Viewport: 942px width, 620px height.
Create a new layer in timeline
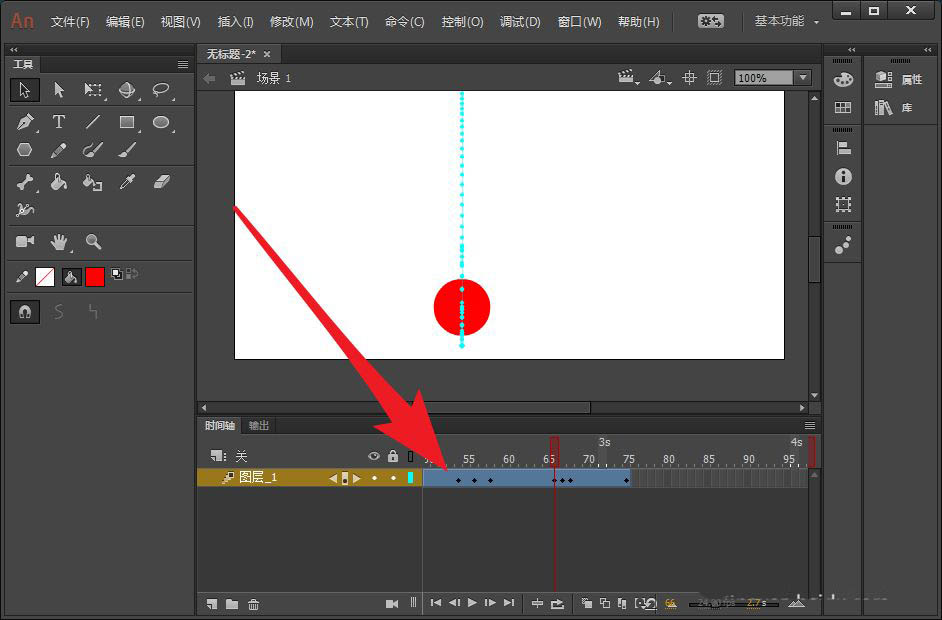click(x=211, y=604)
